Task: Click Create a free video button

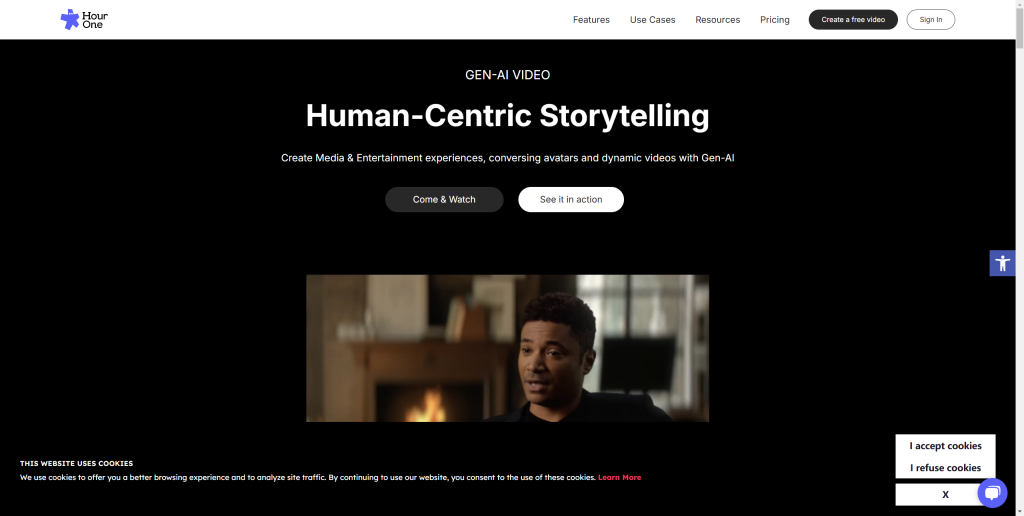Action: (x=853, y=20)
